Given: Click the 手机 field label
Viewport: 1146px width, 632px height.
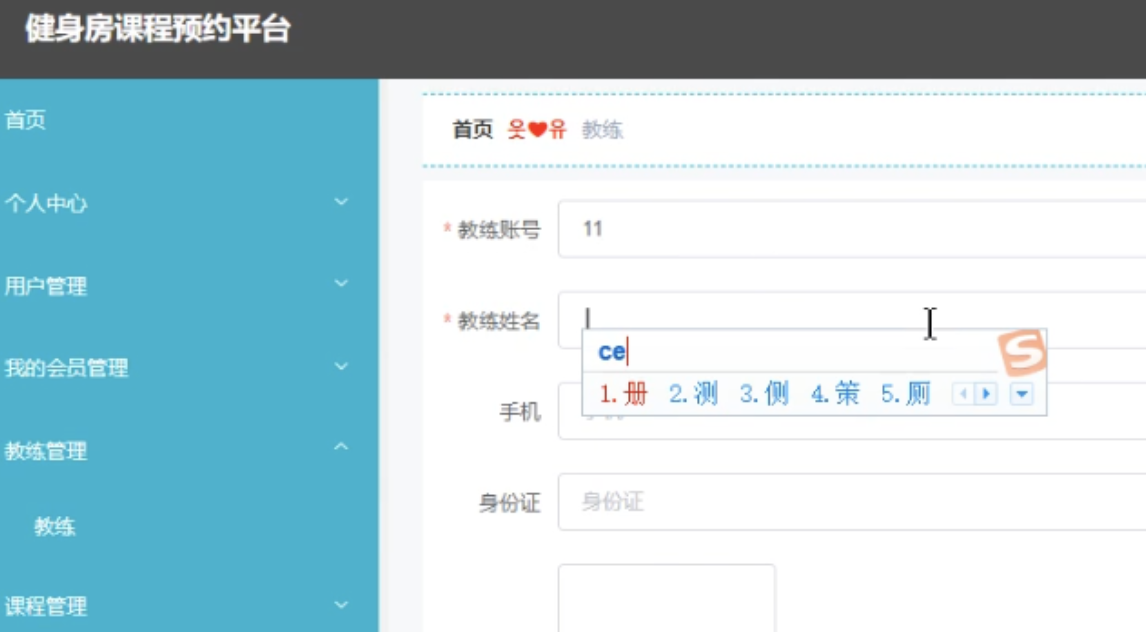Looking at the screenshot, I should (x=520, y=412).
